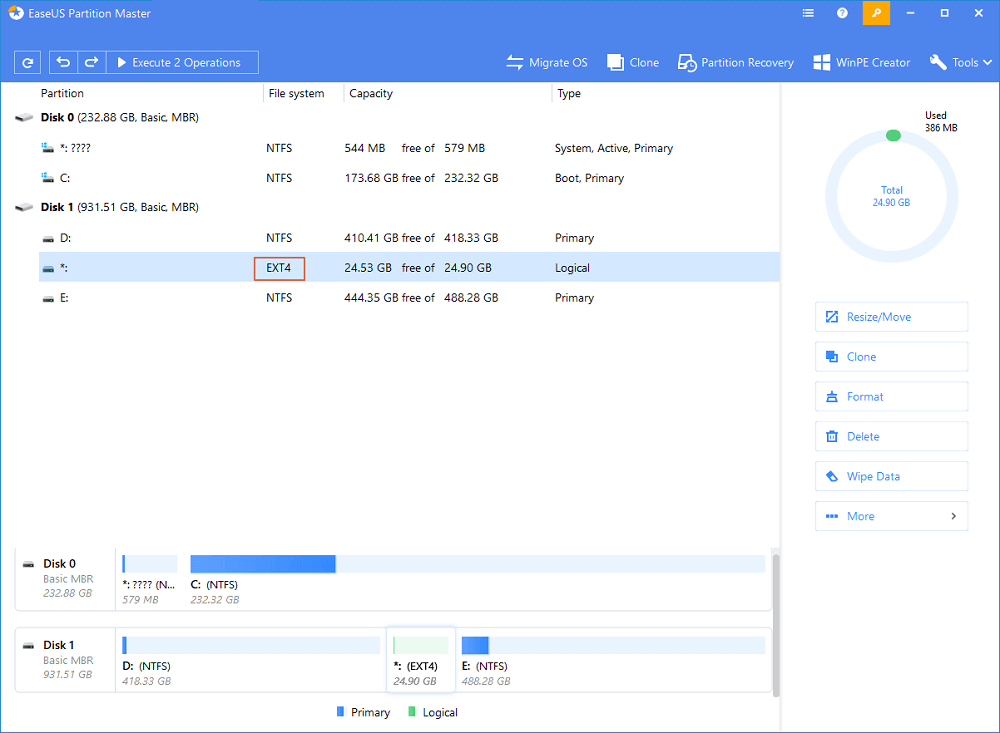
Task: Click the 'Boot, Primary' type text
Action: 589,178
